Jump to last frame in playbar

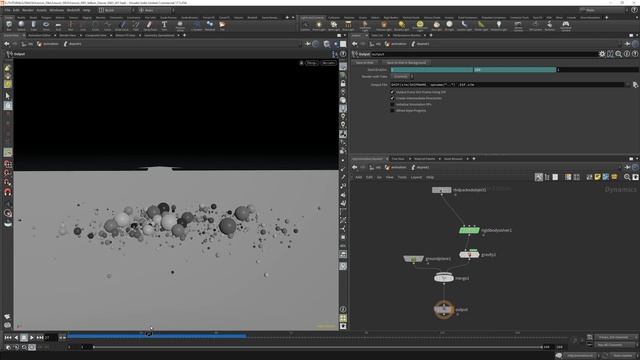point(40,338)
